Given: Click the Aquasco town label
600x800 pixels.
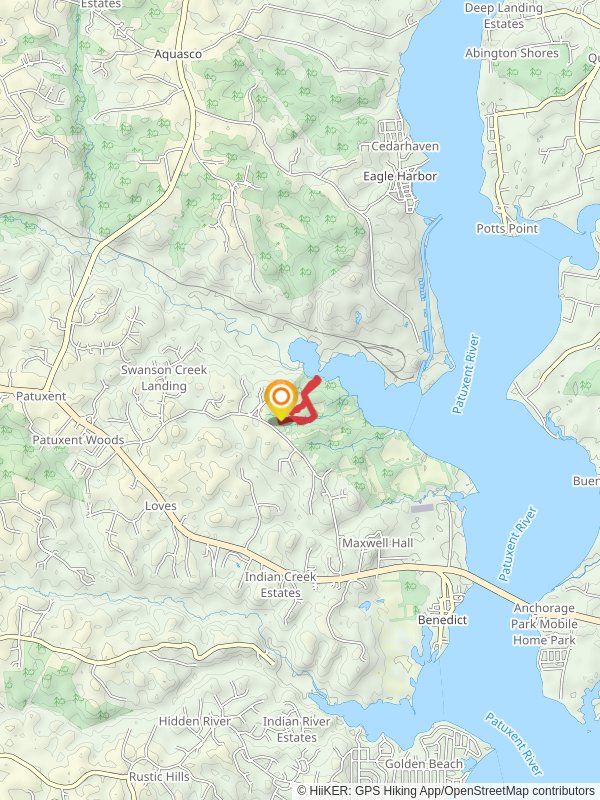Looking at the screenshot, I should pos(178,54).
